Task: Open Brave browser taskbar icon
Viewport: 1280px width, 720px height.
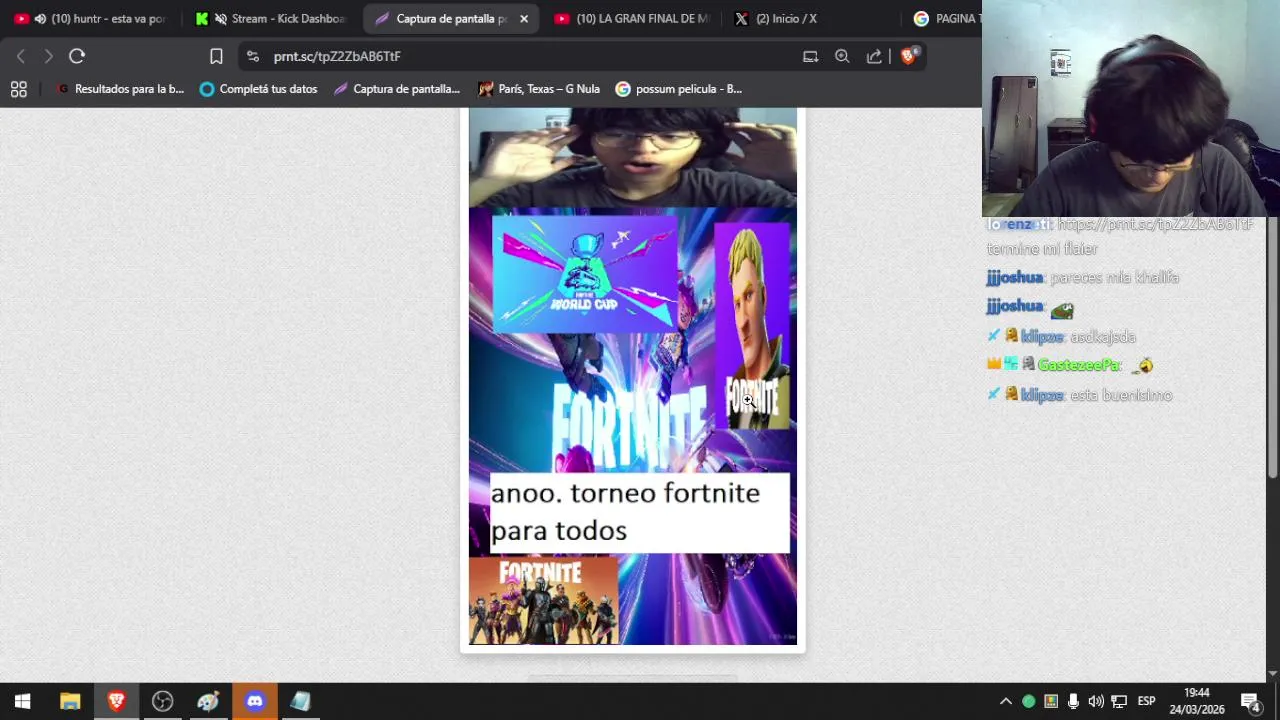Action: (x=116, y=701)
